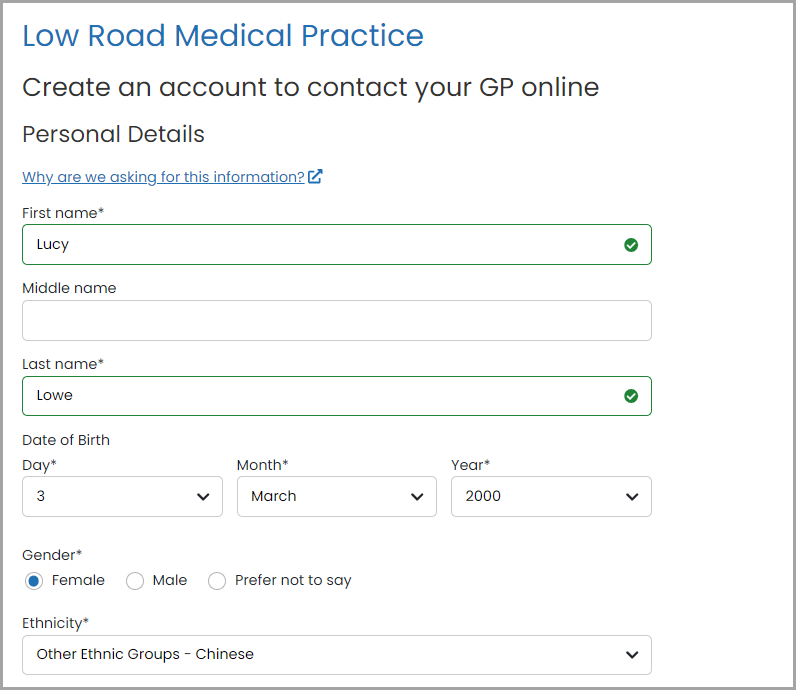Click the Female label text

coord(78,580)
